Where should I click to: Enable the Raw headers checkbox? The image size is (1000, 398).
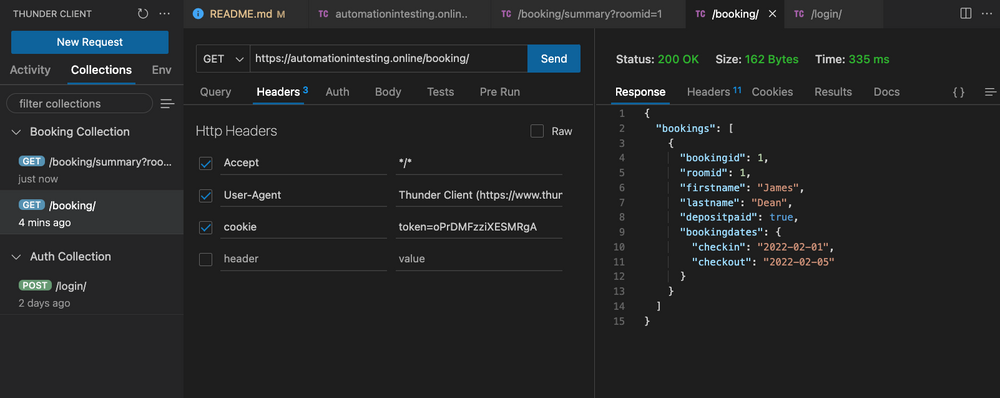click(x=537, y=131)
